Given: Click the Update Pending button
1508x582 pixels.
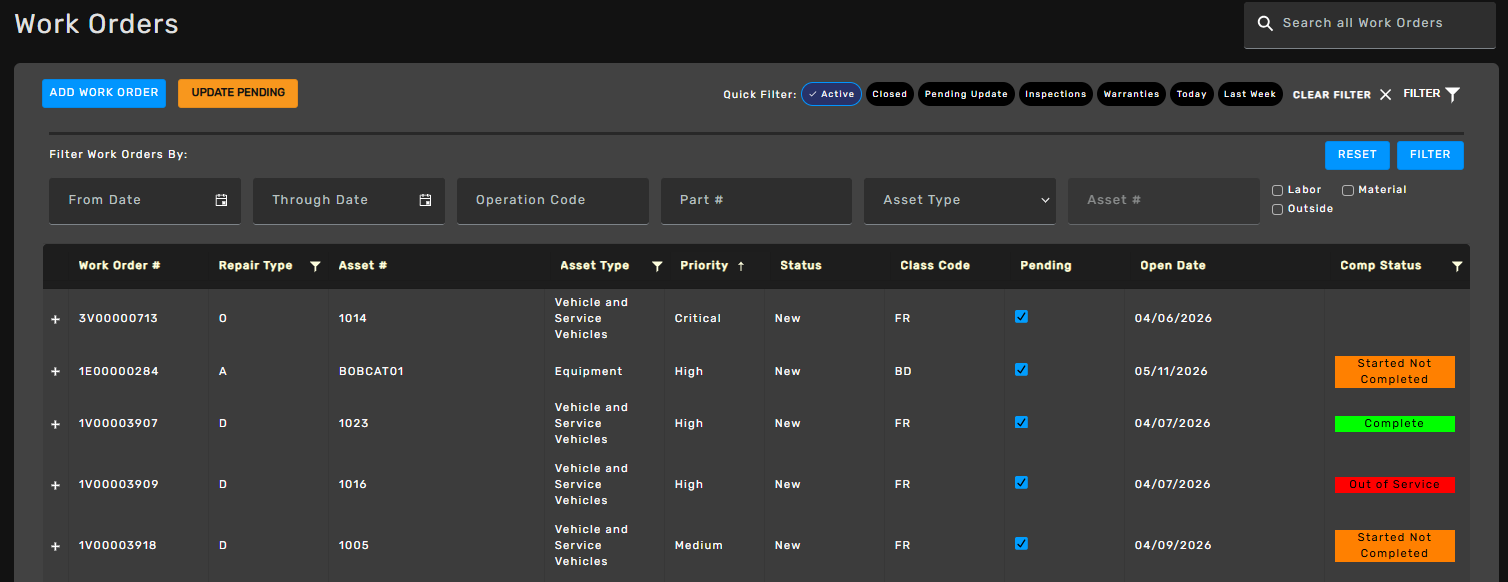Looking at the screenshot, I should pyautogui.click(x=238, y=93).
